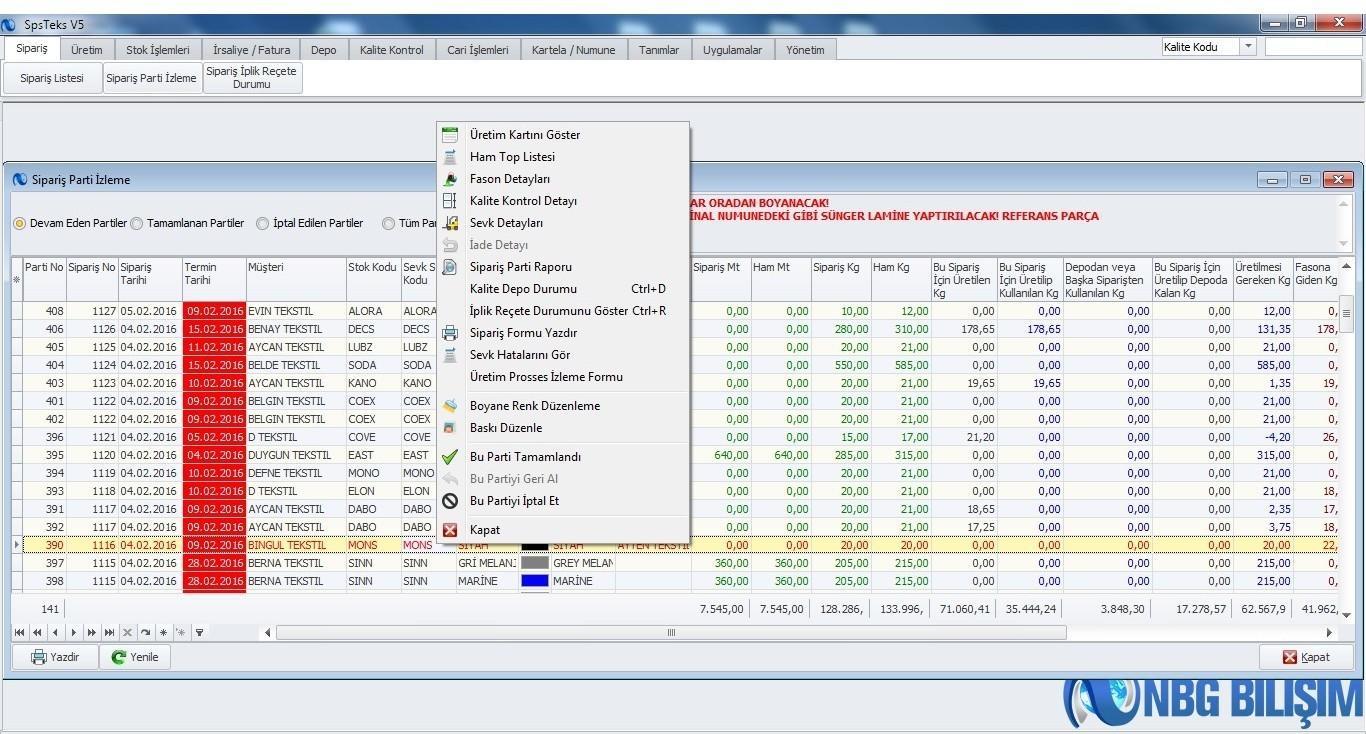The width and height of the screenshot is (1366, 734).
Task: Switch to the Uygulamalar tab
Action: point(732,50)
